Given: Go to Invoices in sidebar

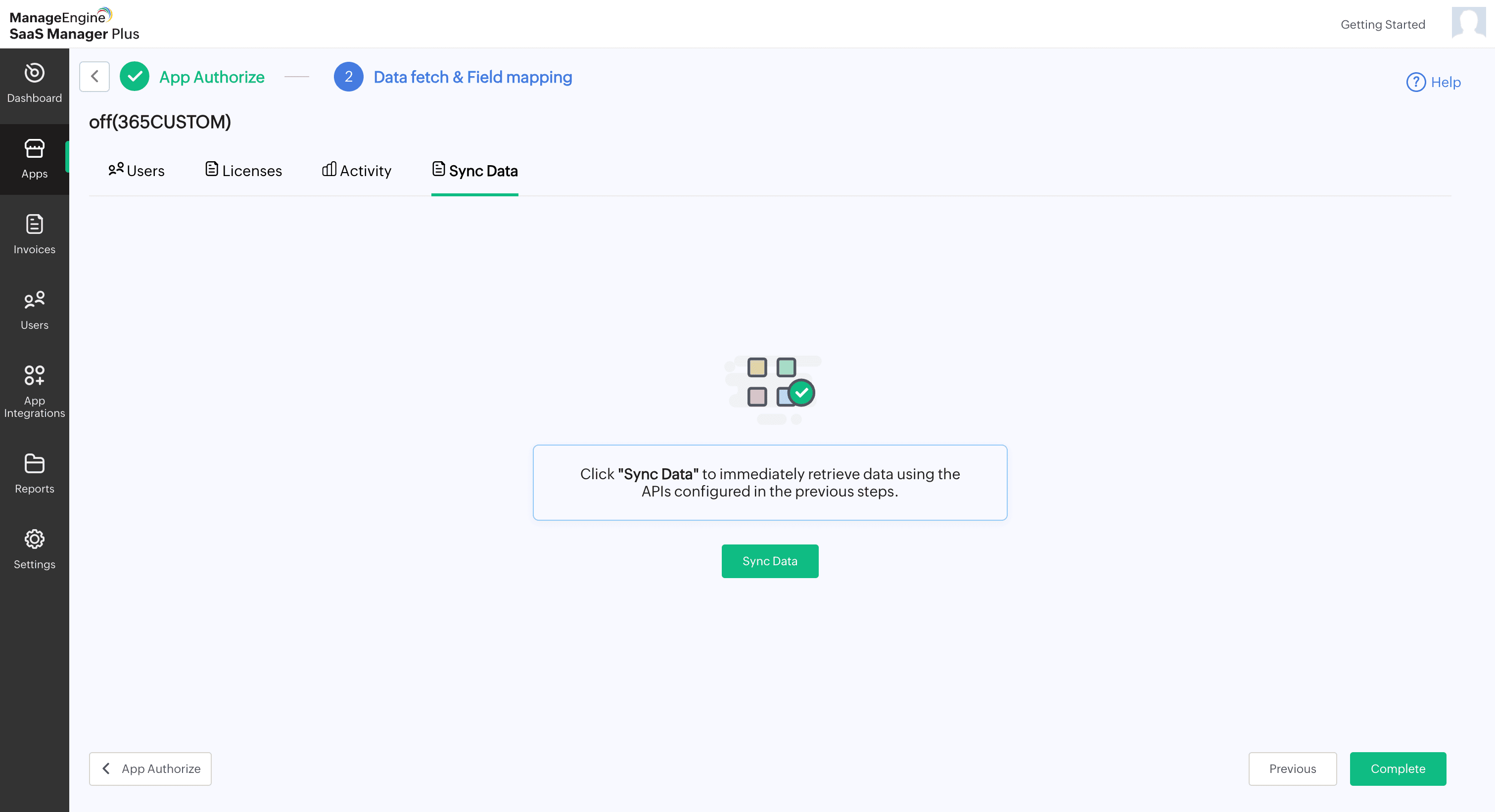Looking at the screenshot, I should pos(34,234).
